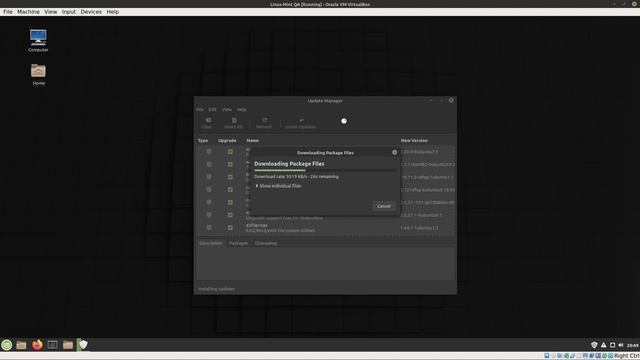
Task: Click the Right Ctrl host key indicator
Action: coord(627,356)
